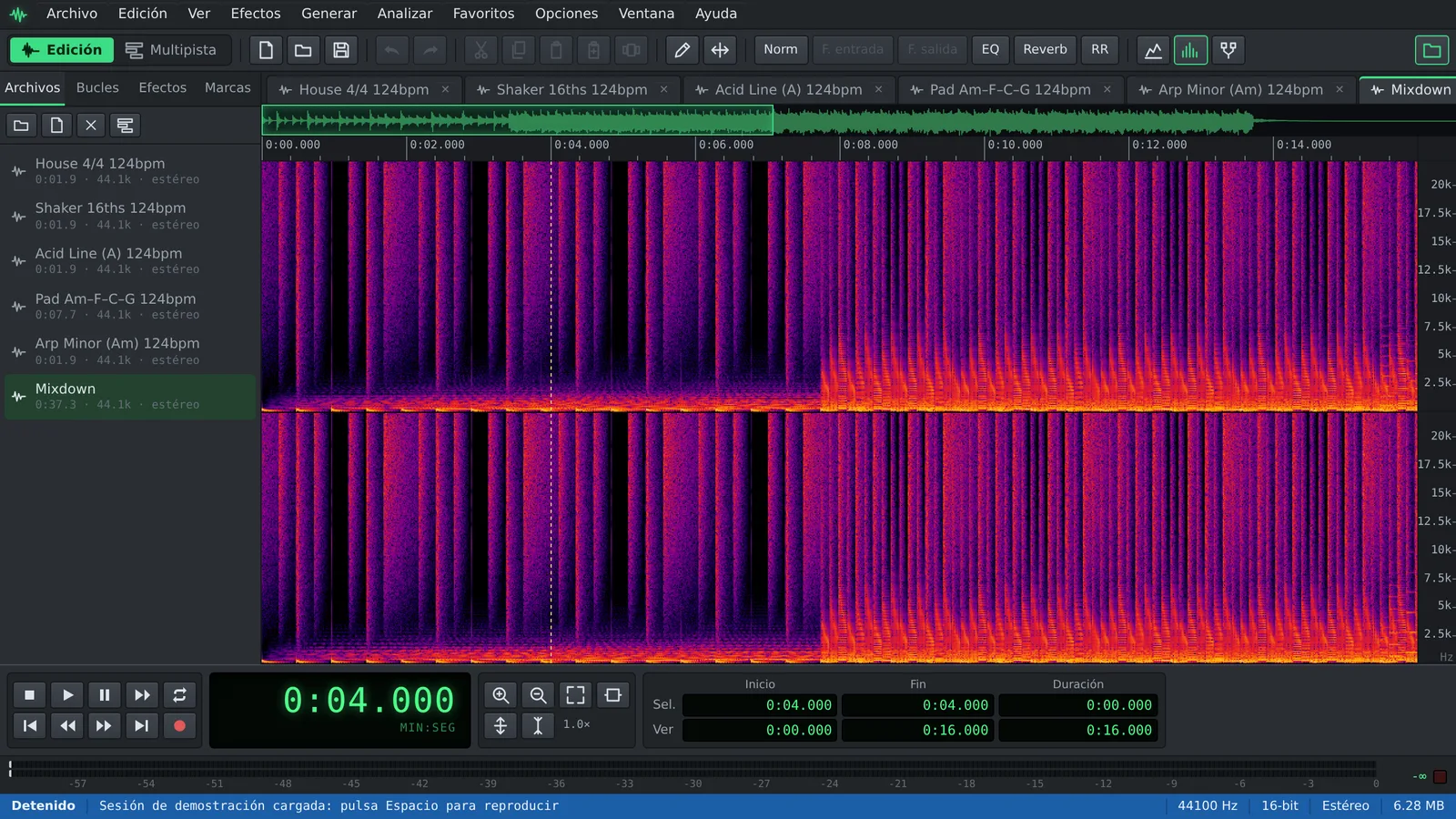This screenshot has height=819, width=1456.
Task: Click the redo arrow icon
Action: [x=430, y=50]
